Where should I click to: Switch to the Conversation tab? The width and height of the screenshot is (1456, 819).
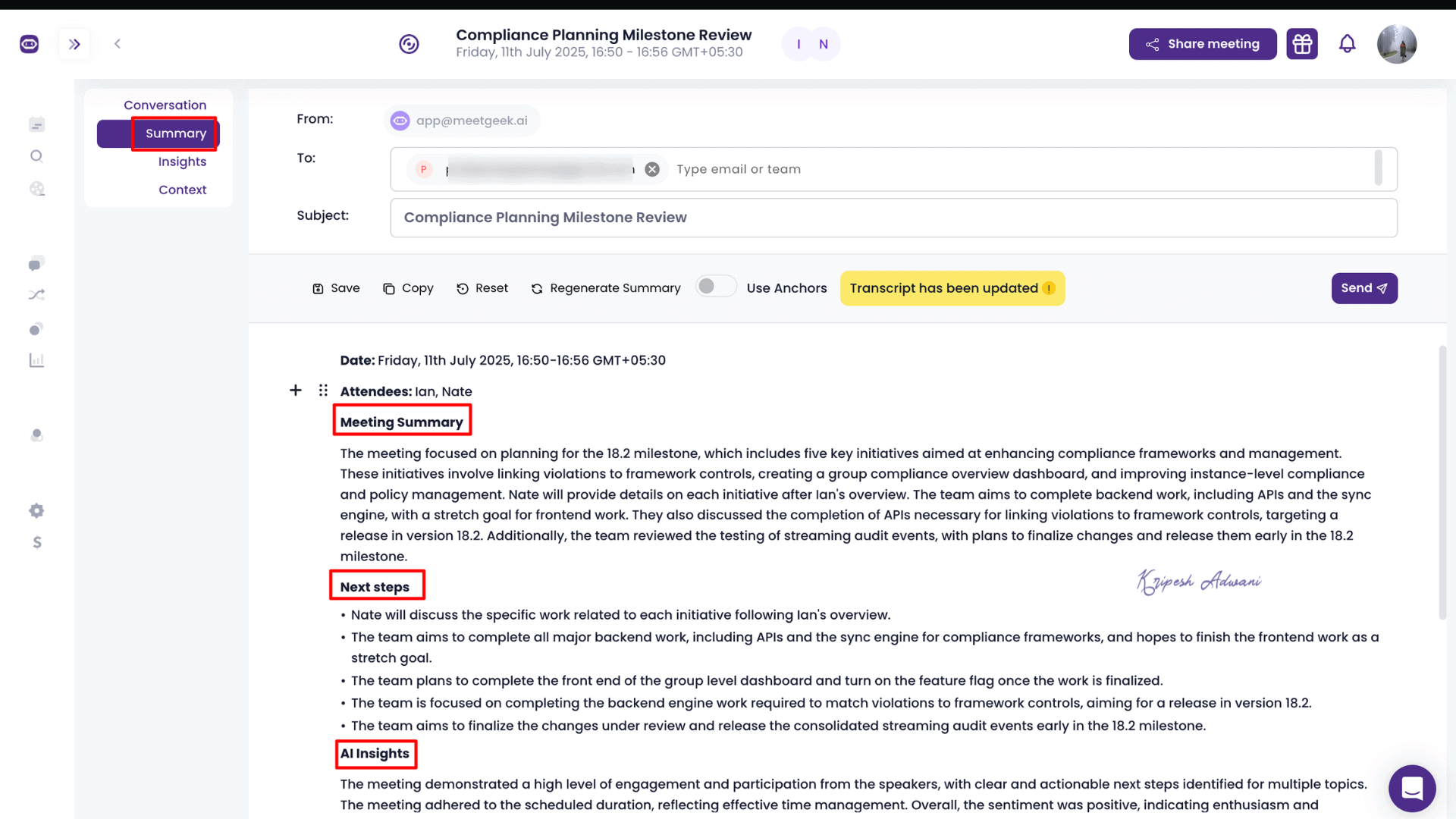(x=165, y=105)
